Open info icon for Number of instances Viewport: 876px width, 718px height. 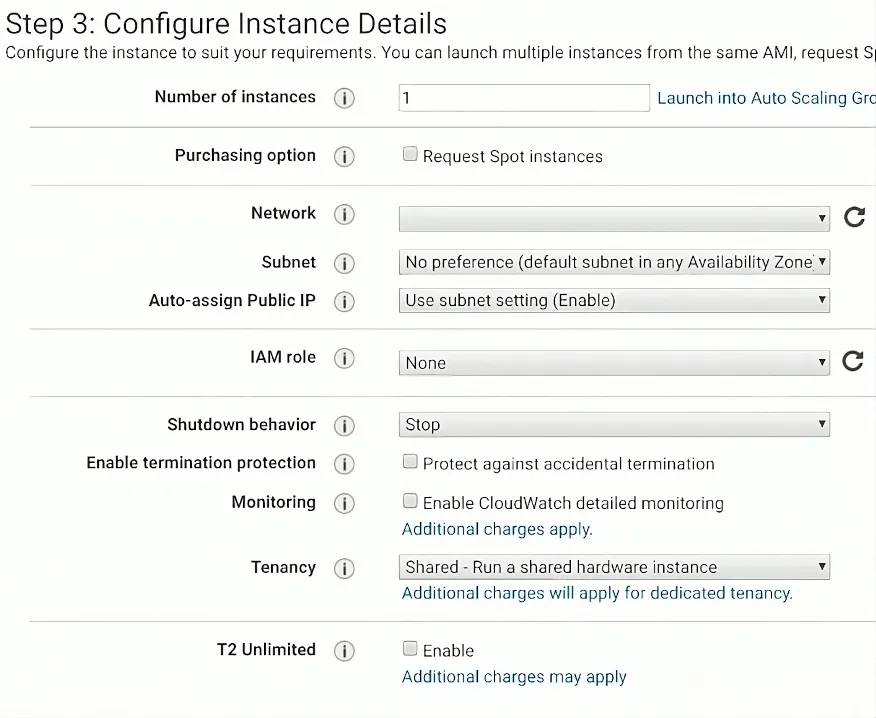344,98
